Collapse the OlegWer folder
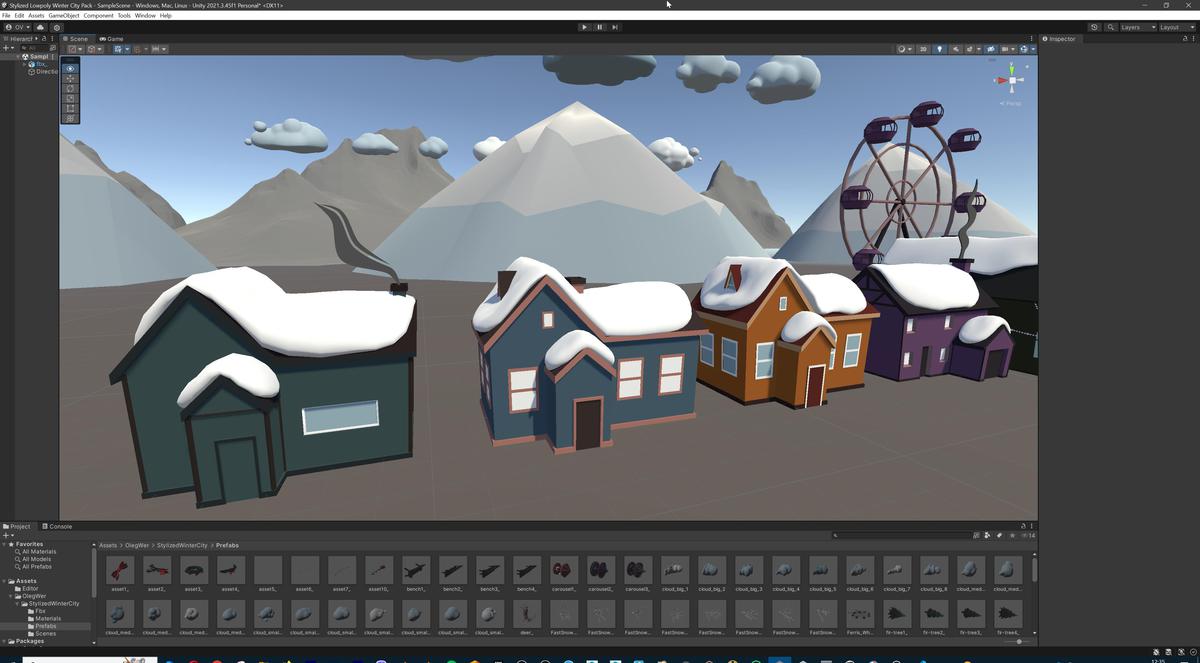 pos(9,596)
